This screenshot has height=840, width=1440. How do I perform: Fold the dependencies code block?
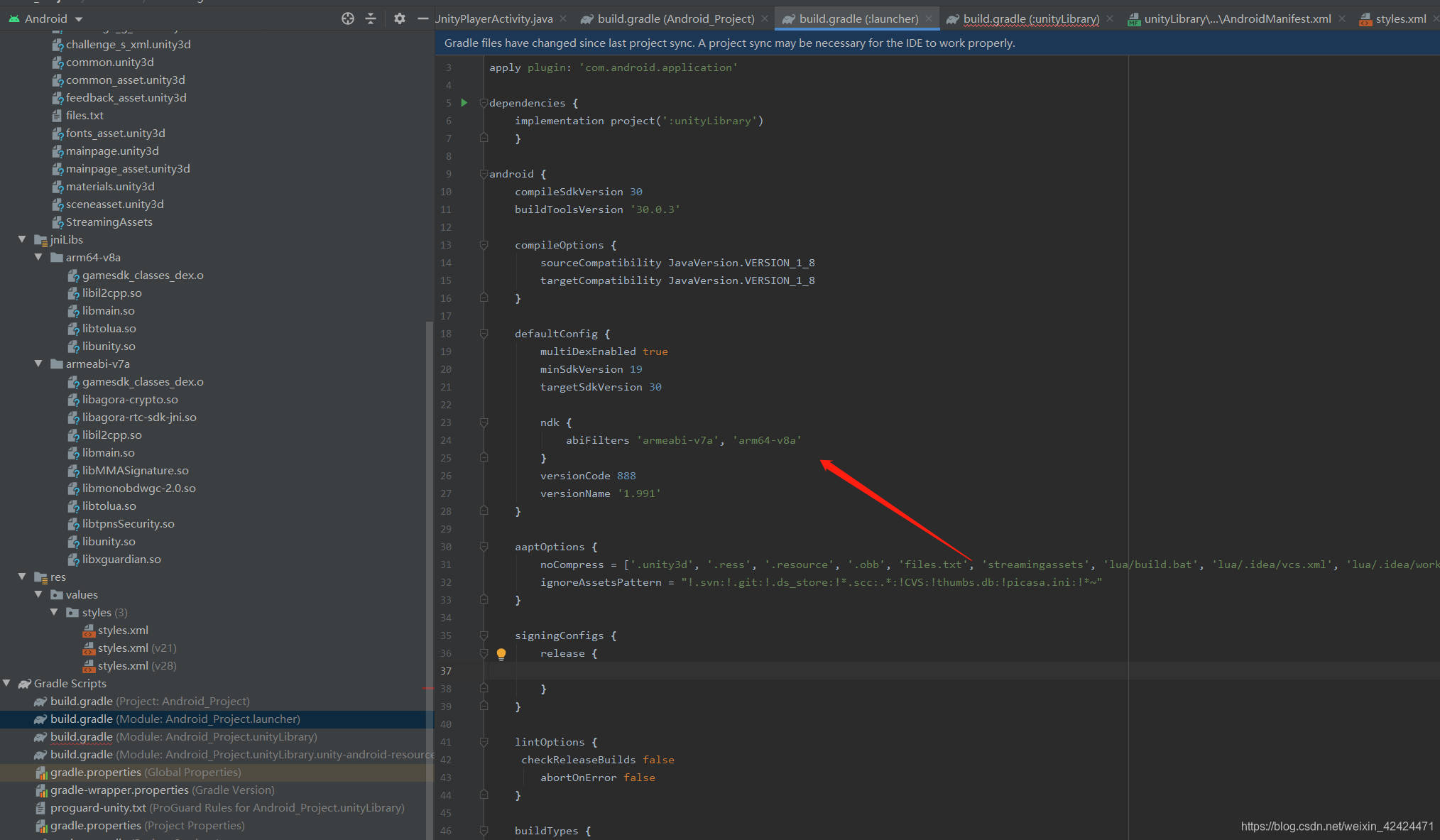click(484, 103)
